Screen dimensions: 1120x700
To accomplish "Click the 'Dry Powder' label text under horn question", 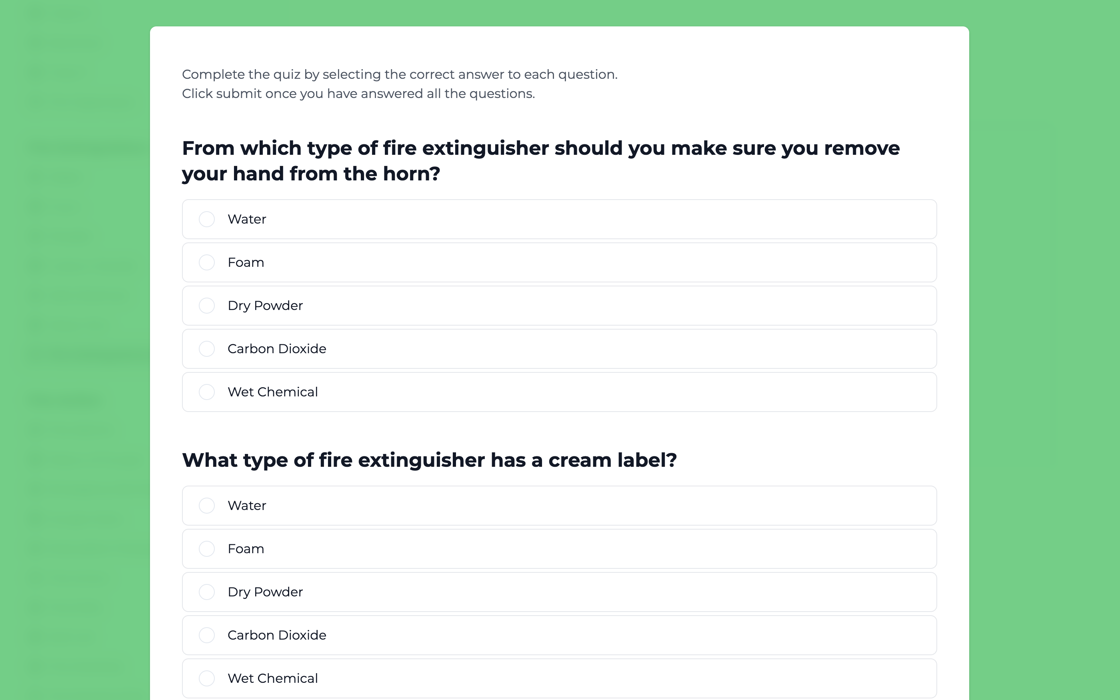I will pos(265,306).
